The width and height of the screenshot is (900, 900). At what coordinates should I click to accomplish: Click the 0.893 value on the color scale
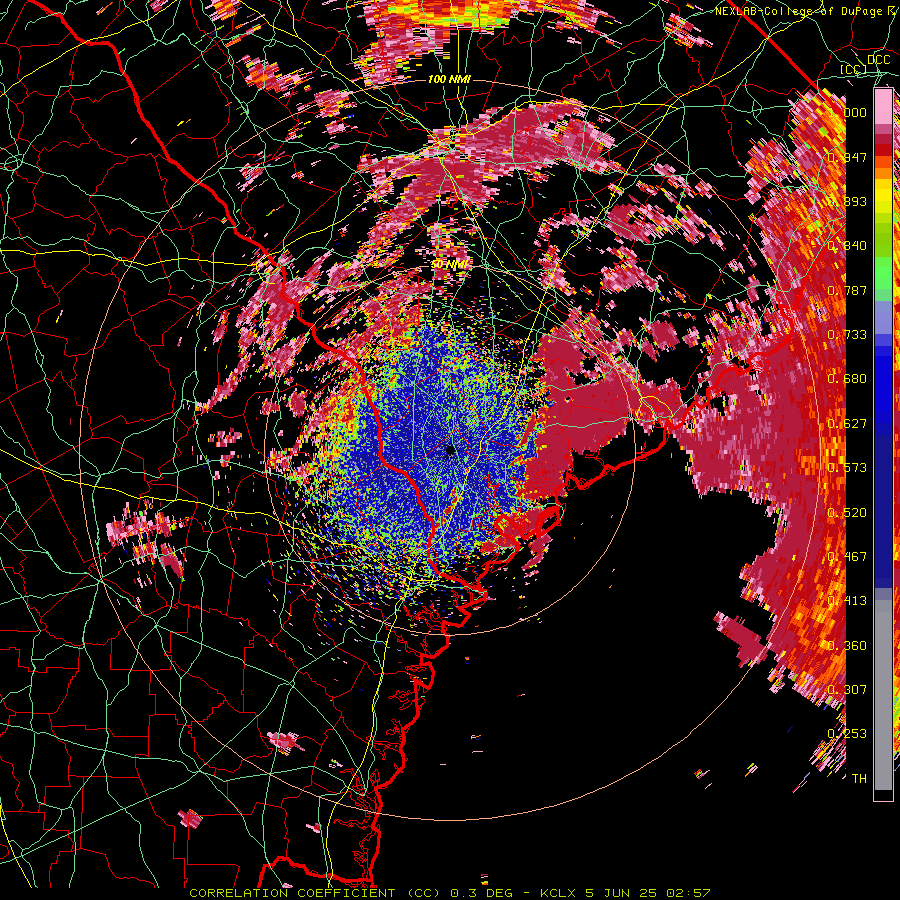pos(847,201)
